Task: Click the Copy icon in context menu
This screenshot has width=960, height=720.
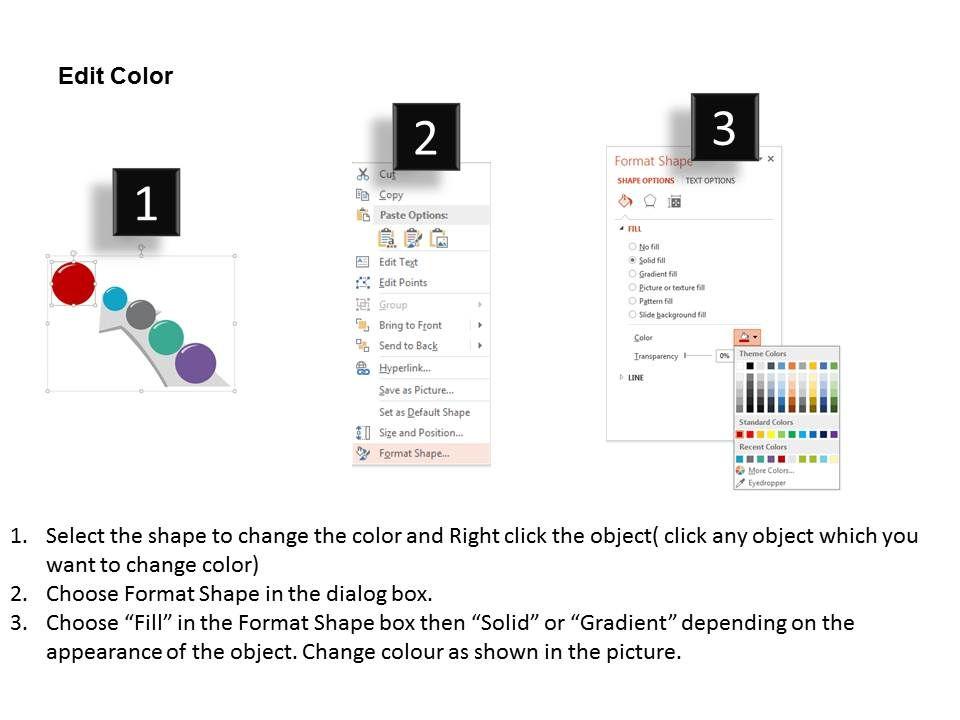Action: click(363, 195)
